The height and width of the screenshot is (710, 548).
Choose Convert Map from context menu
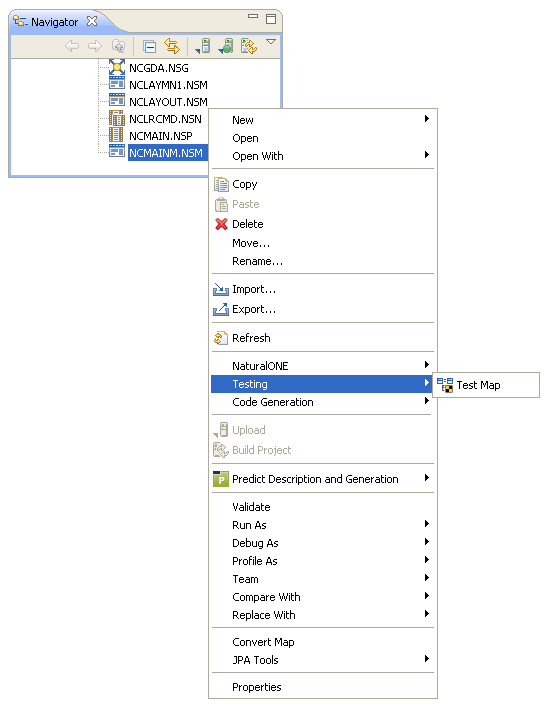tap(322, 642)
